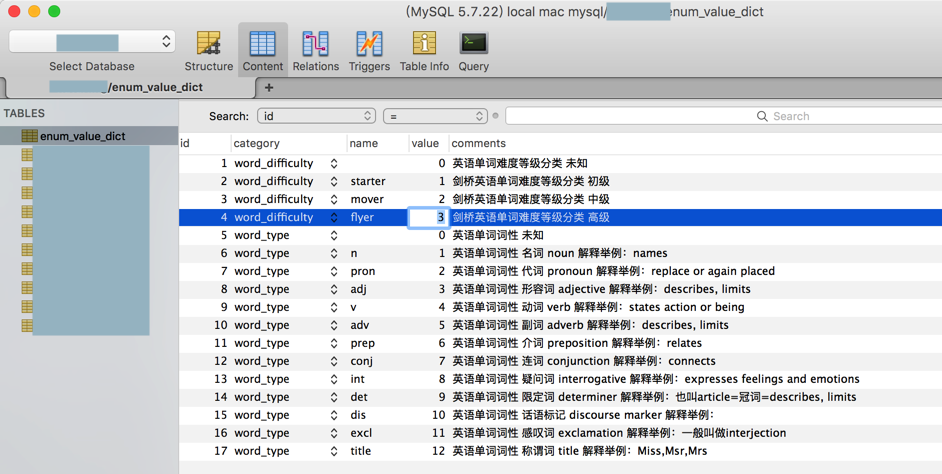The width and height of the screenshot is (942, 474).
Task: Open category stepper for row 5
Action: (334, 235)
